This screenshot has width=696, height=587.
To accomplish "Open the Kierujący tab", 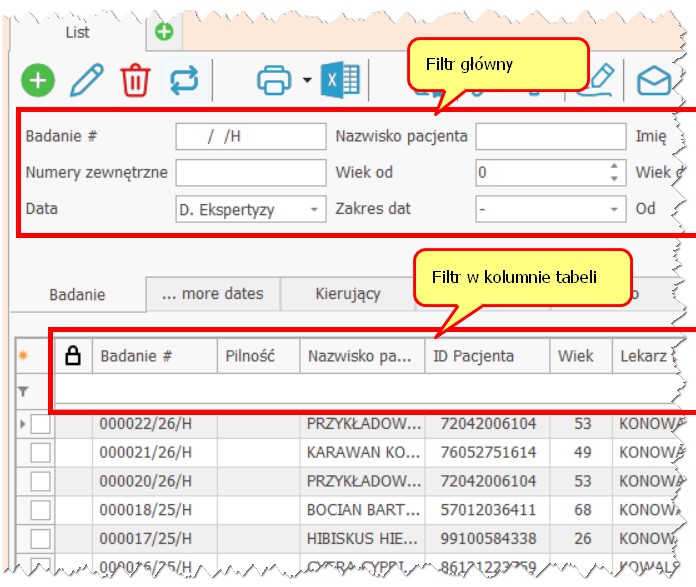I will (x=347, y=294).
